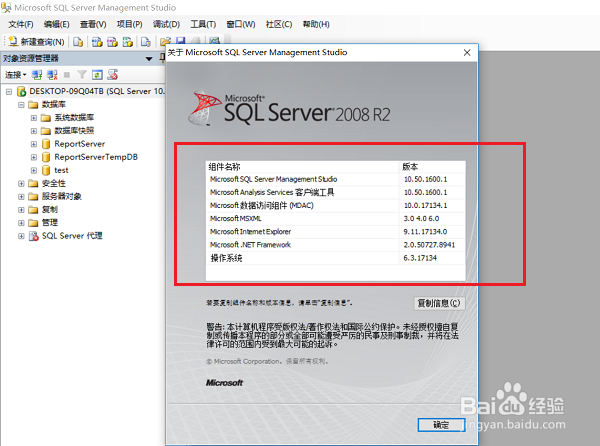The width and height of the screenshot is (600, 446).
Task: Click the Refresh icon in Object Explorer
Action: tap(97, 75)
